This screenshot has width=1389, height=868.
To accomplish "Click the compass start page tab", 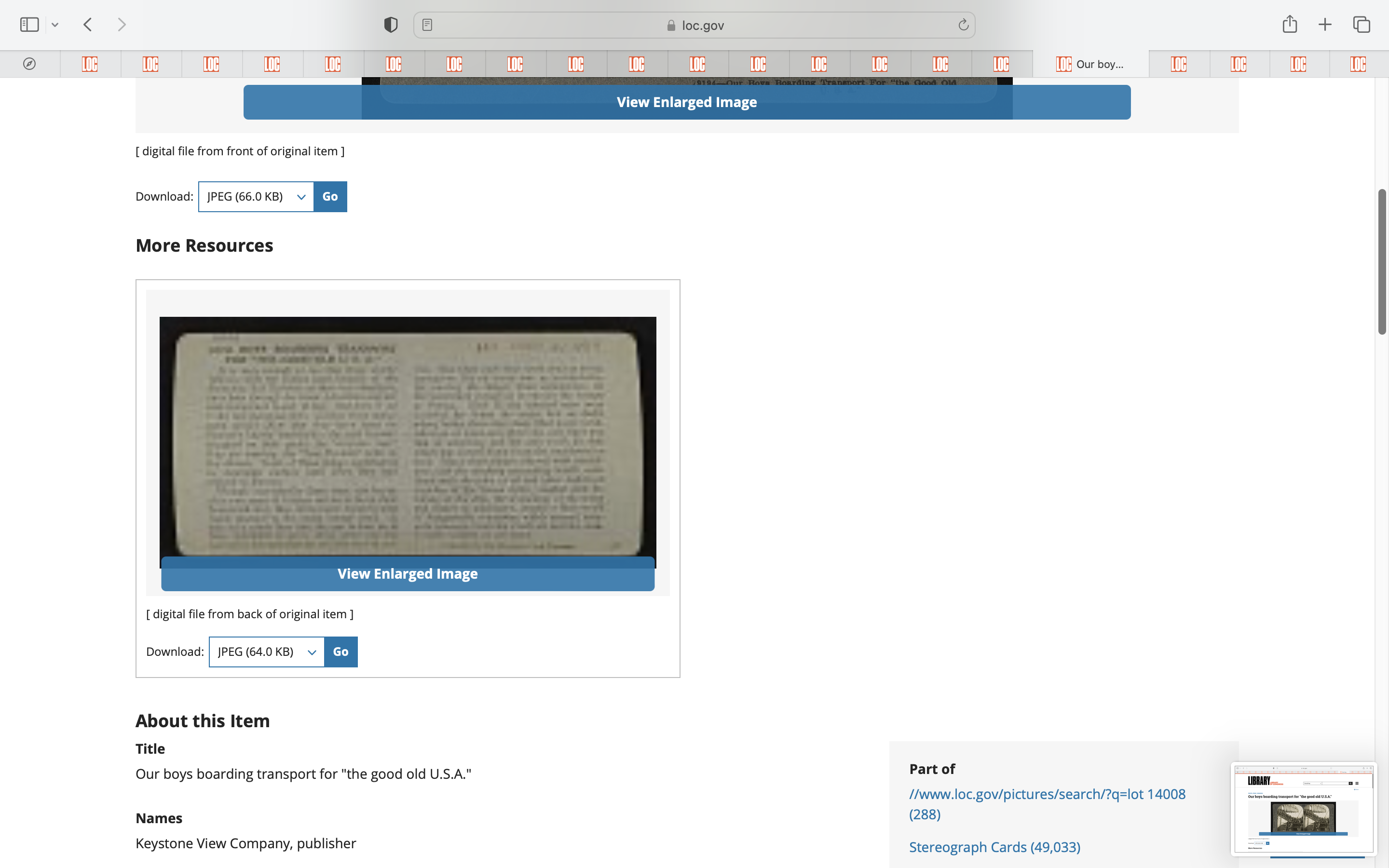I will click(x=29, y=64).
